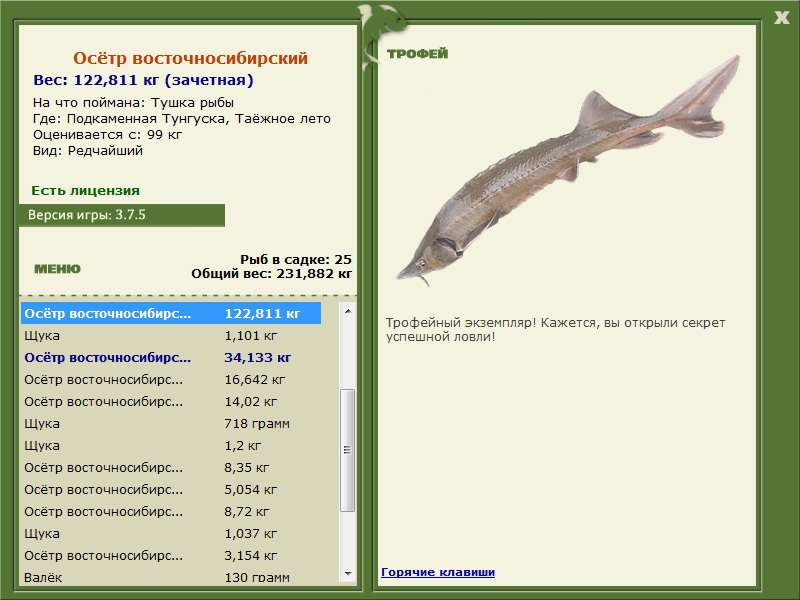Click the Рыб в садке: 25 text
800x600 pixels.
[x=296, y=259]
